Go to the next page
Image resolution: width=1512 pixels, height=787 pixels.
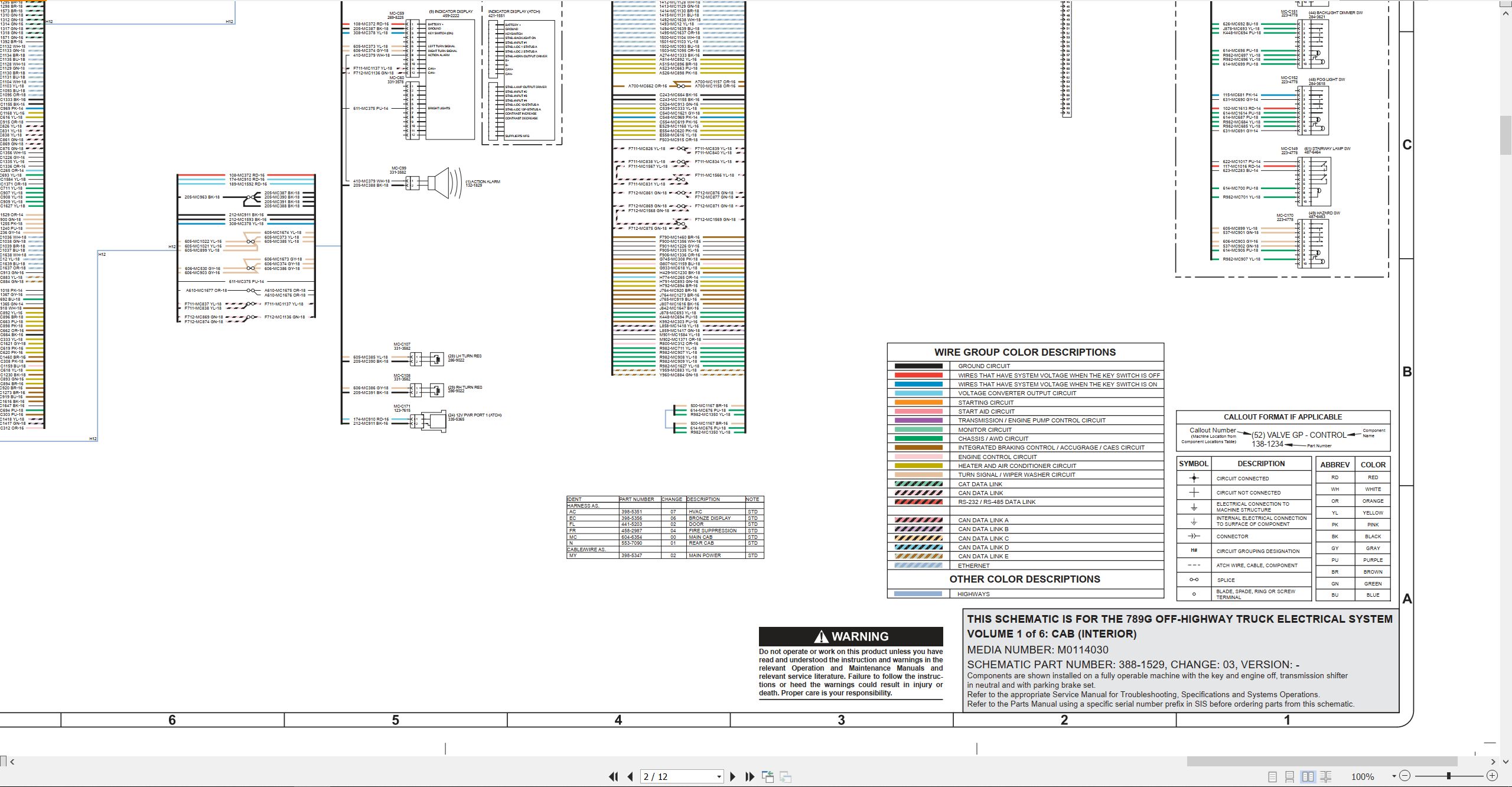[x=733, y=776]
